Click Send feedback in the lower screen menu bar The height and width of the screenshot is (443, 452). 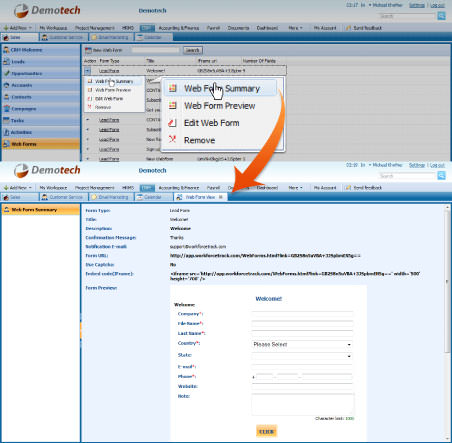[x=364, y=188]
